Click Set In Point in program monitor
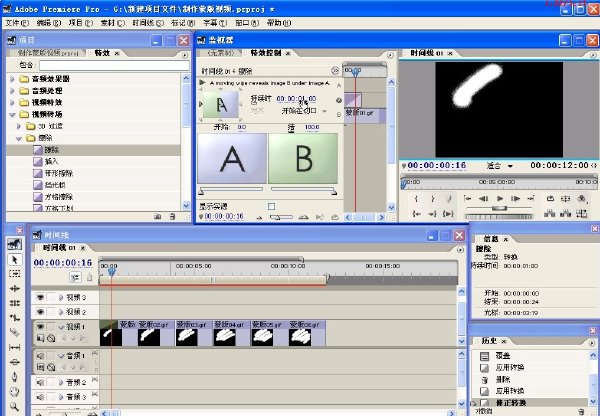600x416 pixels. click(416, 199)
